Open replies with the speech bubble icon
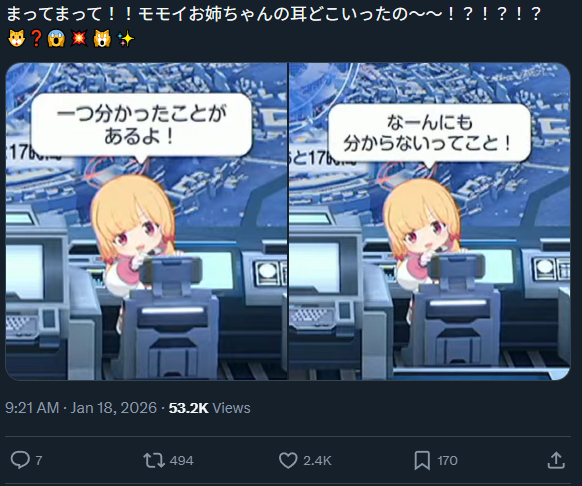The width and height of the screenshot is (582, 486). 20,460
